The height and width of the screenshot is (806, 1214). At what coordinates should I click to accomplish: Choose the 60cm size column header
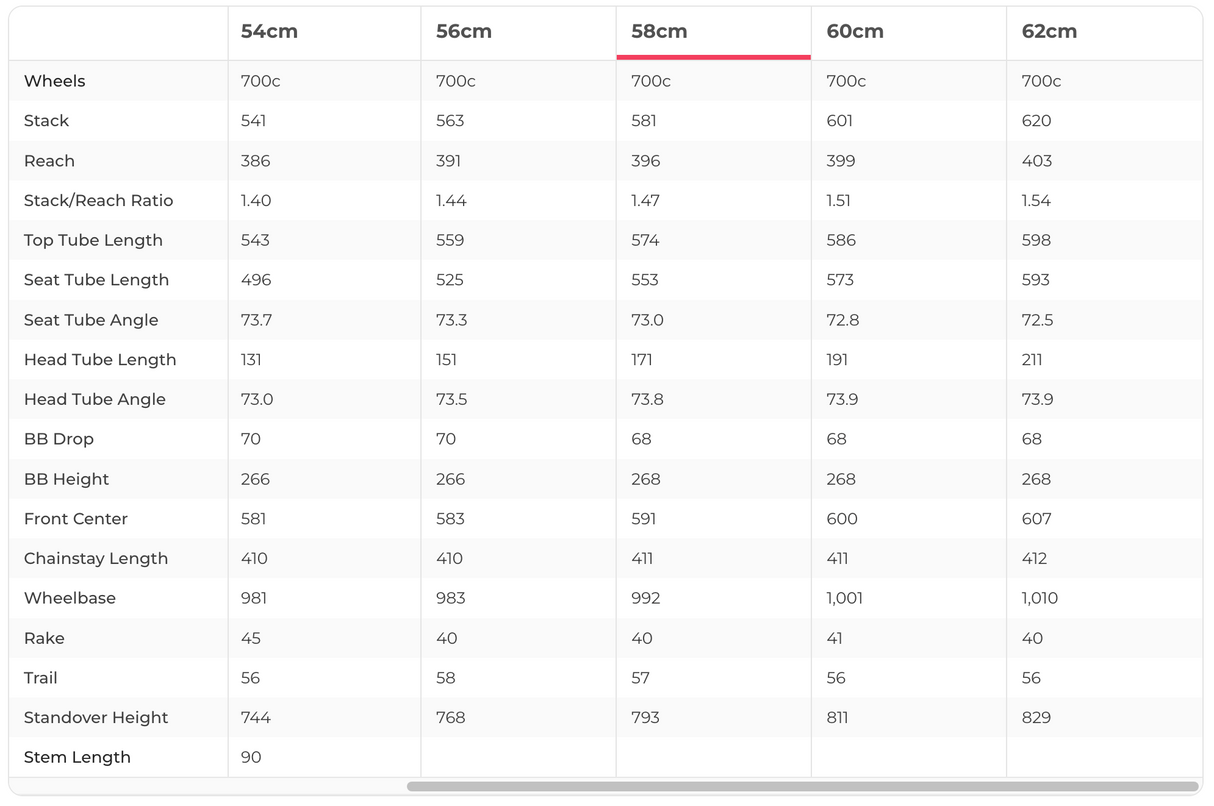coord(855,31)
